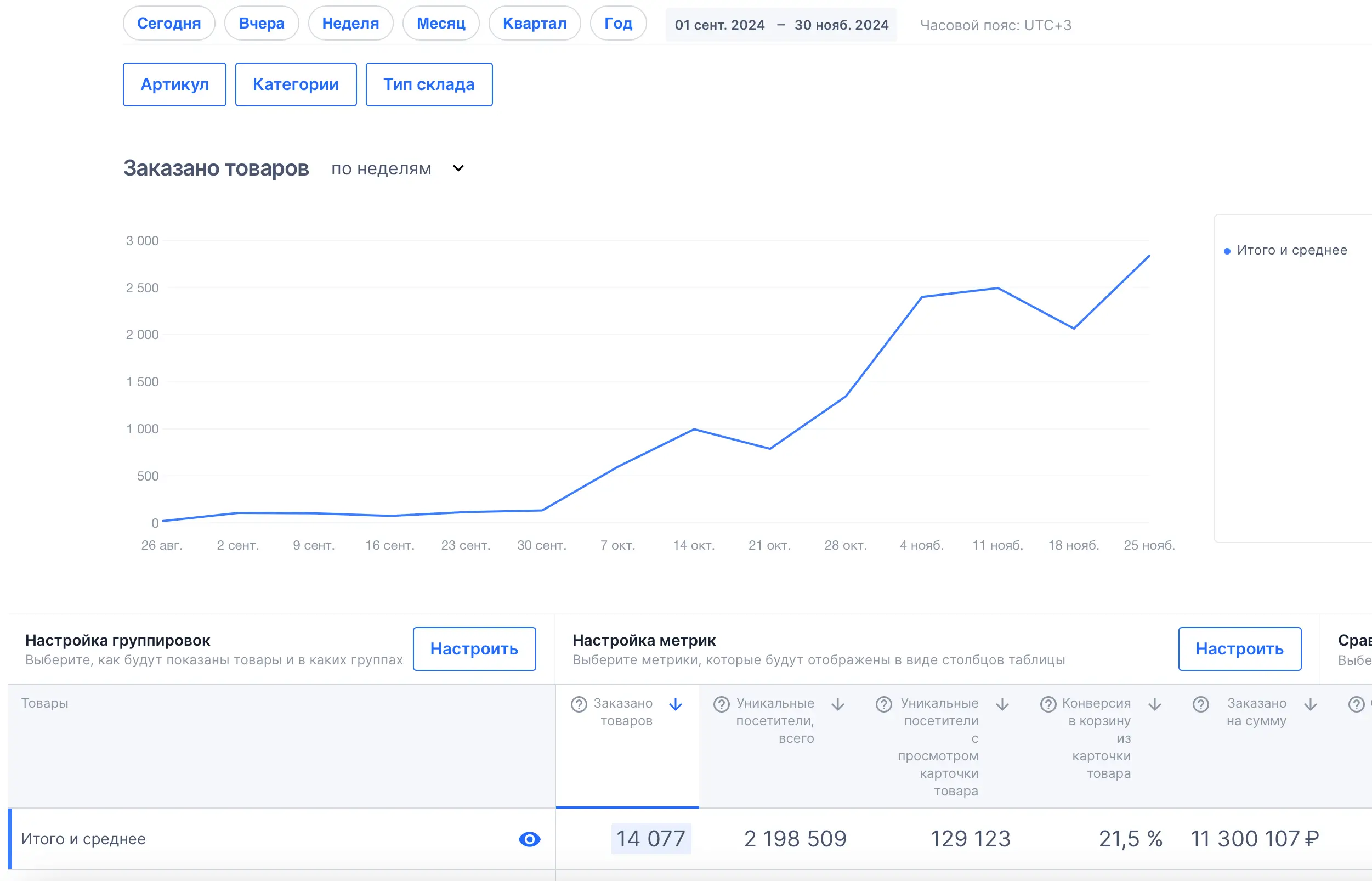Image resolution: width=1372 pixels, height=881 pixels.
Task: Expand the по неделям dropdown chevron
Action: [x=458, y=169]
